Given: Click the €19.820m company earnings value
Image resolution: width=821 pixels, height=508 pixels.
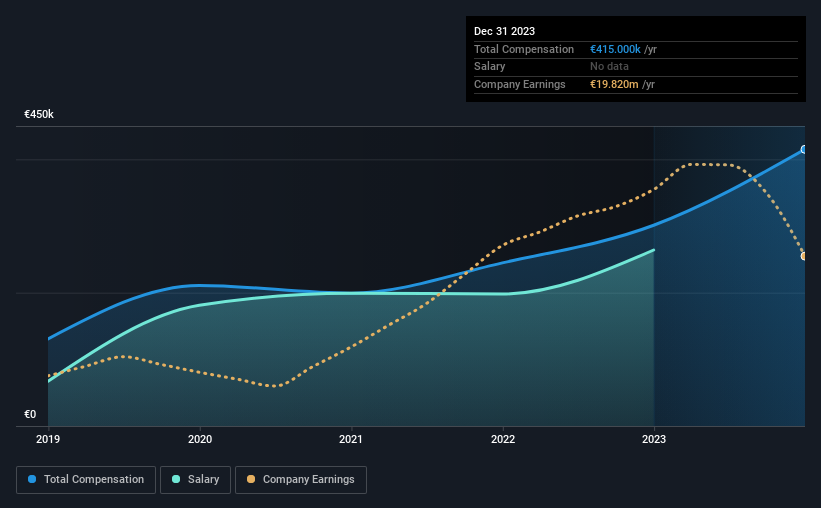Looking at the screenshot, I should (x=614, y=84).
